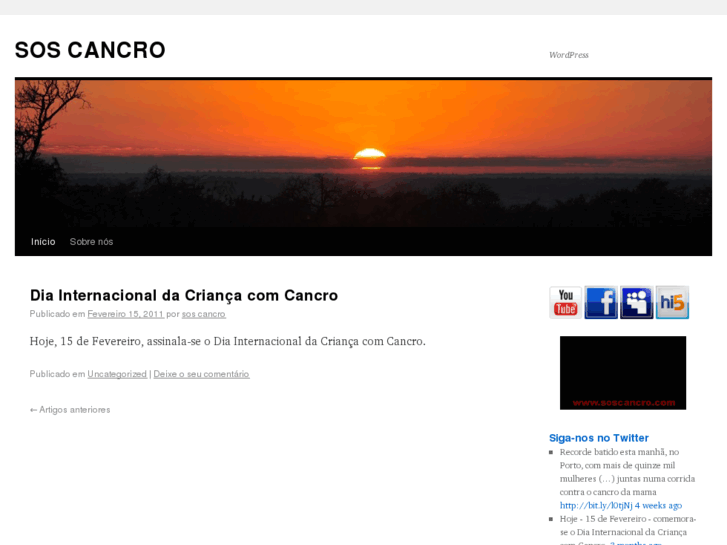Click Deixe o seu comentário link
This screenshot has width=727, height=545.
pos(201,374)
